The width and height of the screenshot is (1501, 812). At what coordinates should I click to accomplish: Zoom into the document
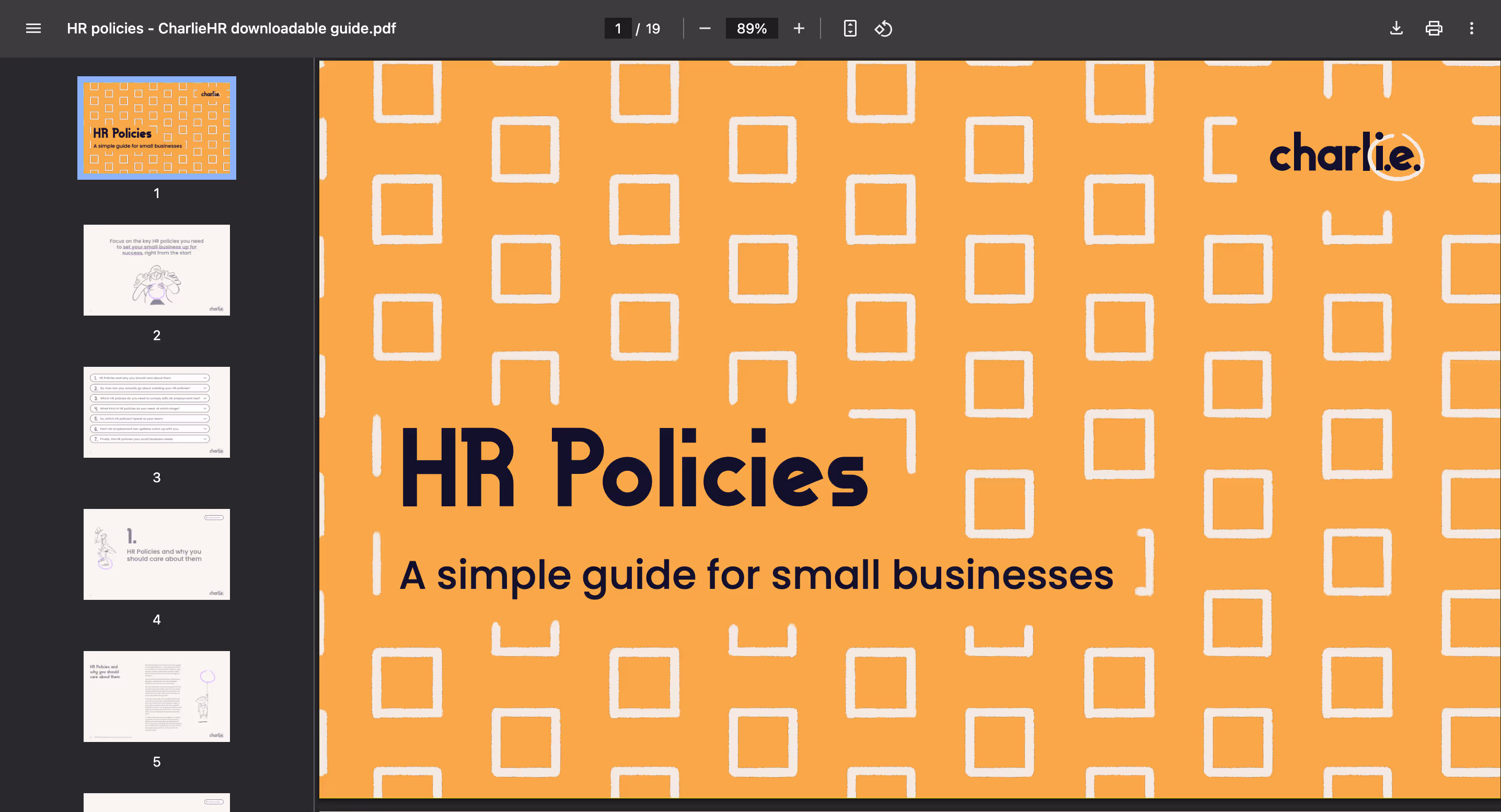(798, 28)
